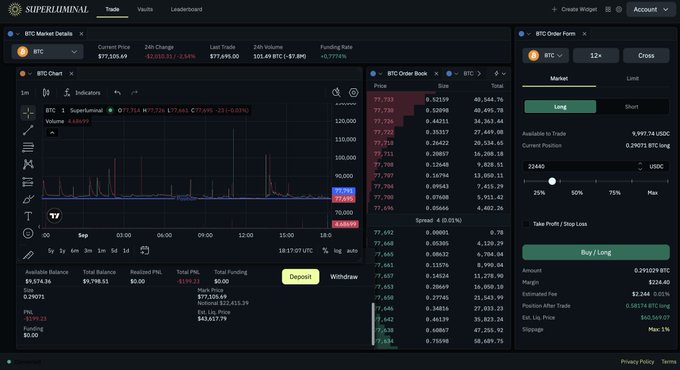Open the Superluminal sun logo
The height and width of the screenshot is (370, 680).
(x=15, y=9)
